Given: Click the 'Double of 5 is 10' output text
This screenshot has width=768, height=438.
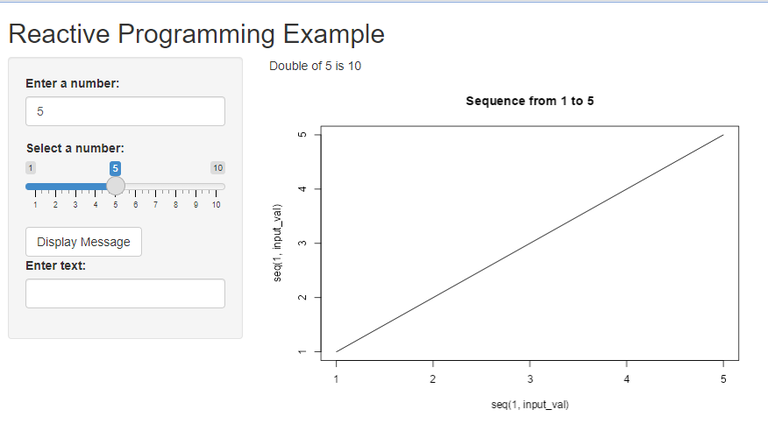Looking at the screenshot, I should click(x=315, y=66).
